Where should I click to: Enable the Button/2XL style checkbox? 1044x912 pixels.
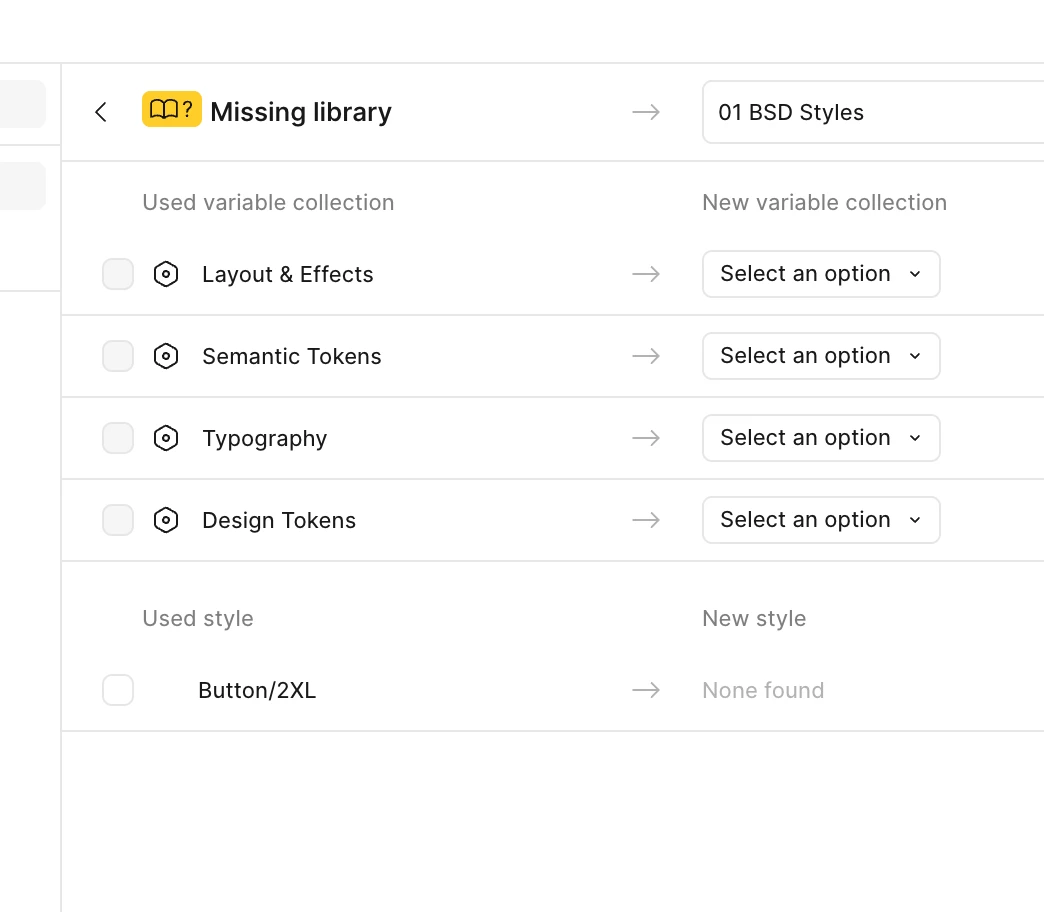[x=118, y=690]
